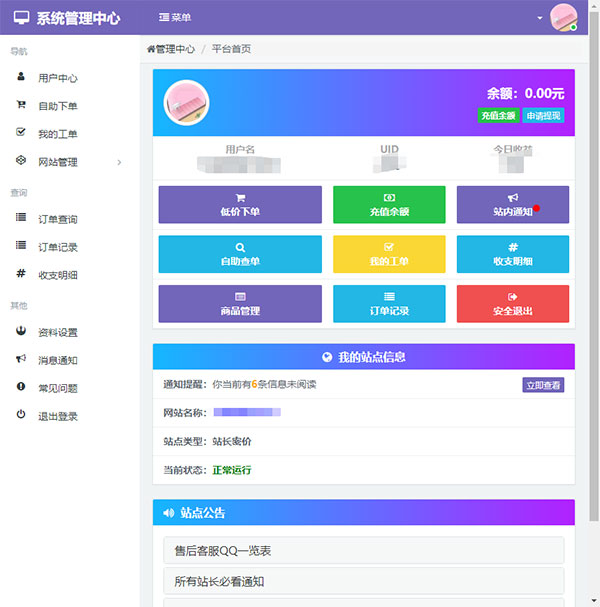Open 售后客服QQ一览表 announcement
This screenshot has height=607, width=600.
tap(363, 551)
